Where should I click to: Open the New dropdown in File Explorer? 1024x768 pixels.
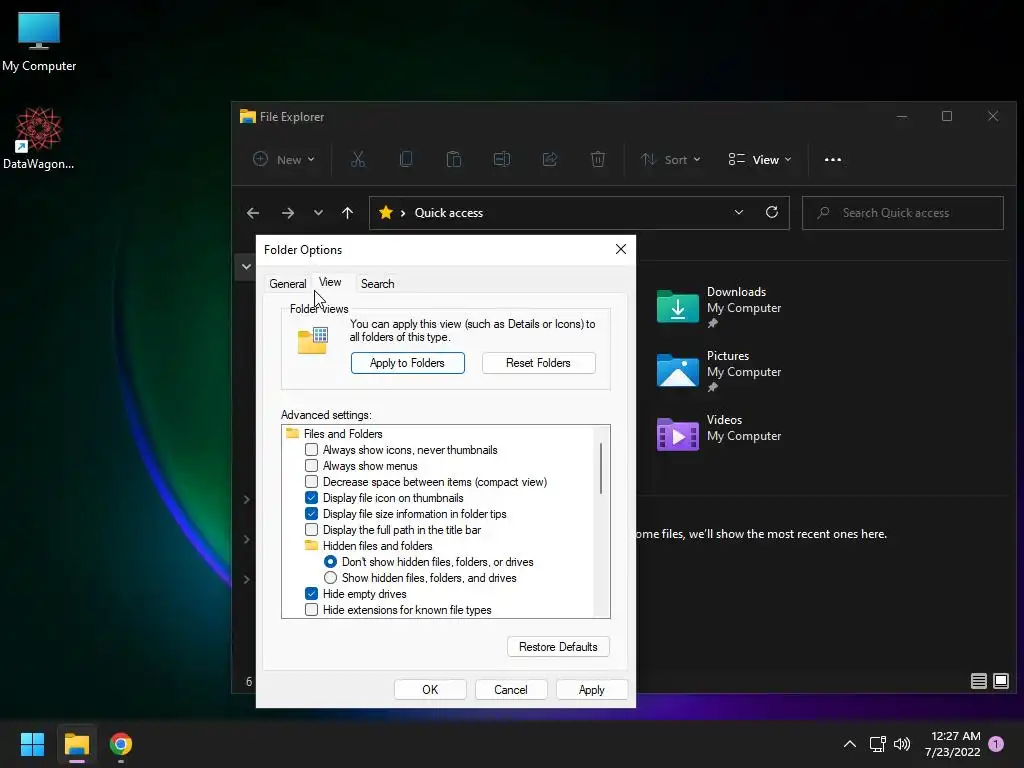point(284,159)
